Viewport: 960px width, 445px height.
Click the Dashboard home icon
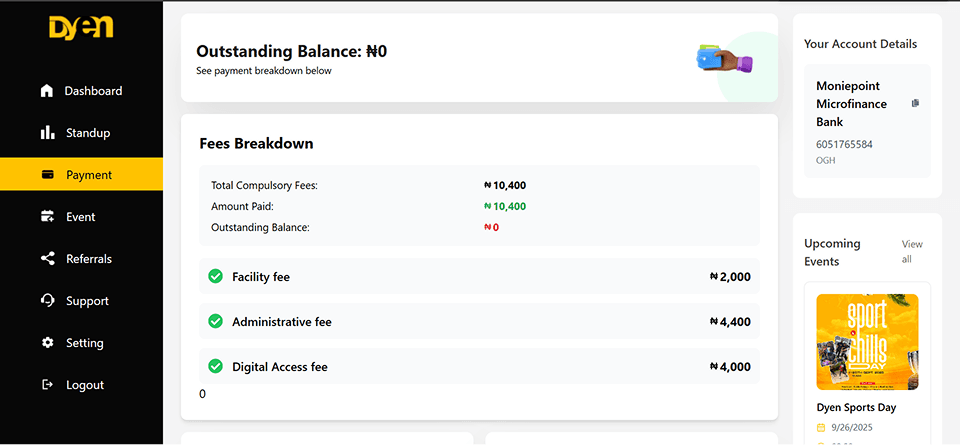tap(47, 91)
